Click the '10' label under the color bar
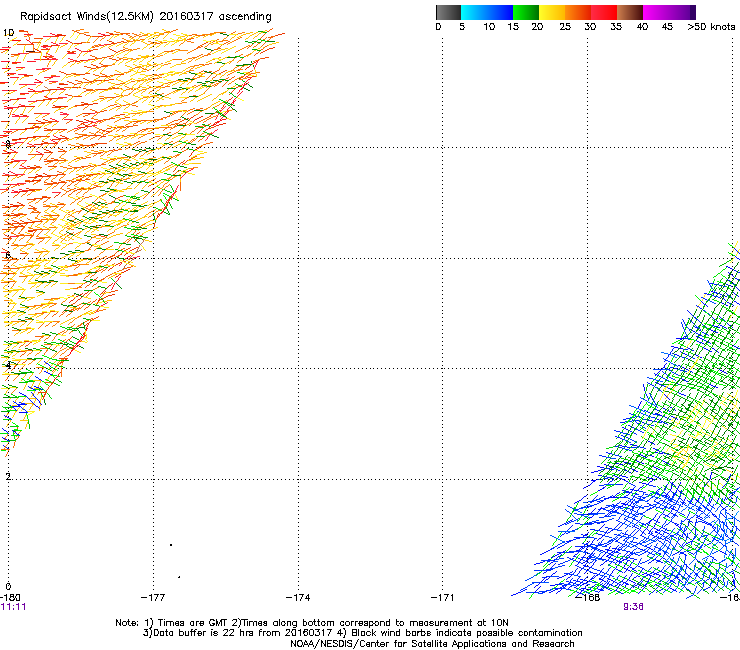 point(489,27)
